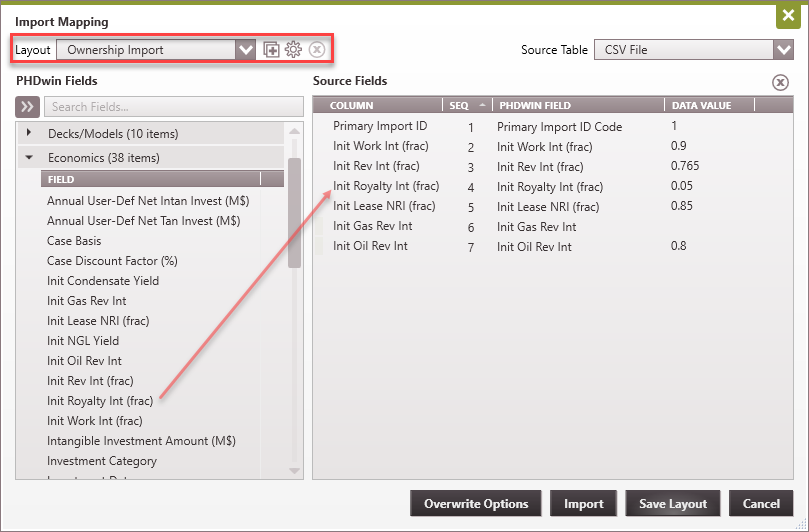Select Intangible Investment Amount (M$) field
809x532 pixels.
141,441
